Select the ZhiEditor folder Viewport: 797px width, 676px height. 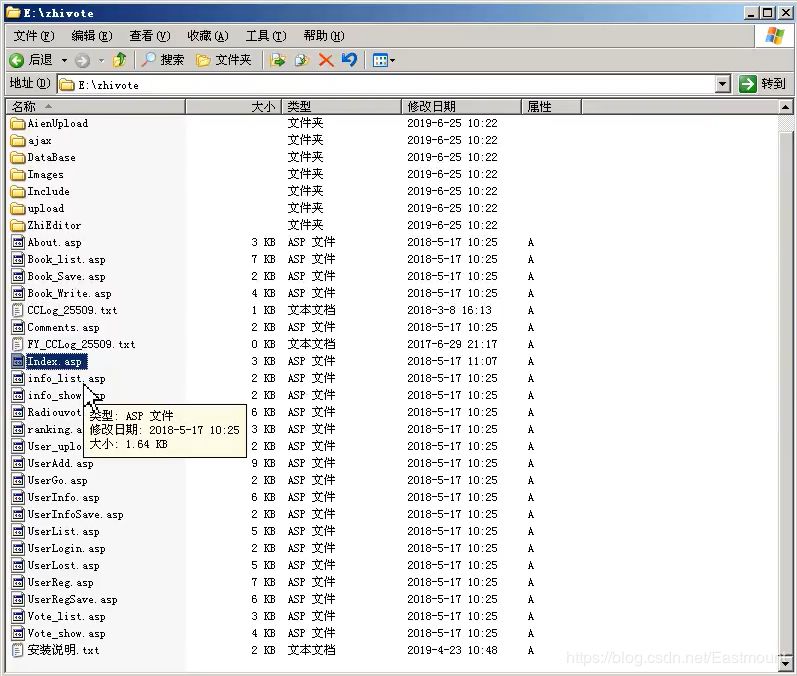tap(54, 226)
